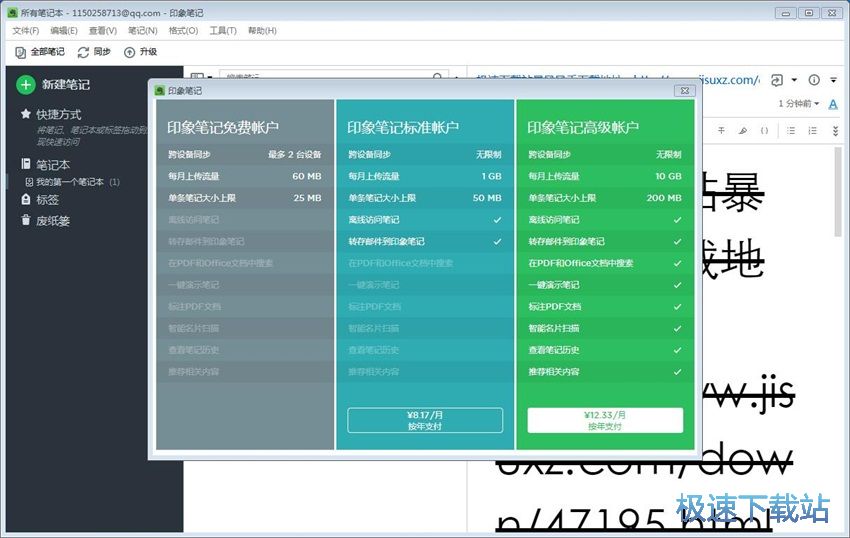Open the 帮助(H) menu
The height and width of the screenshot is (538, 850).
pos(262,31)
